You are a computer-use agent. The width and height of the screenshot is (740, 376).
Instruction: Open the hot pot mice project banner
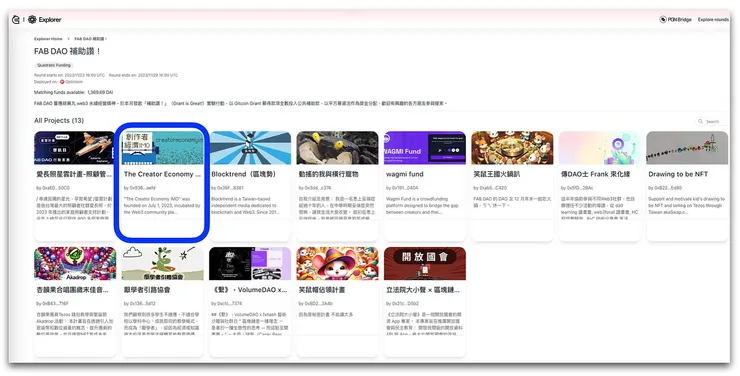click(x=512, y=148)
